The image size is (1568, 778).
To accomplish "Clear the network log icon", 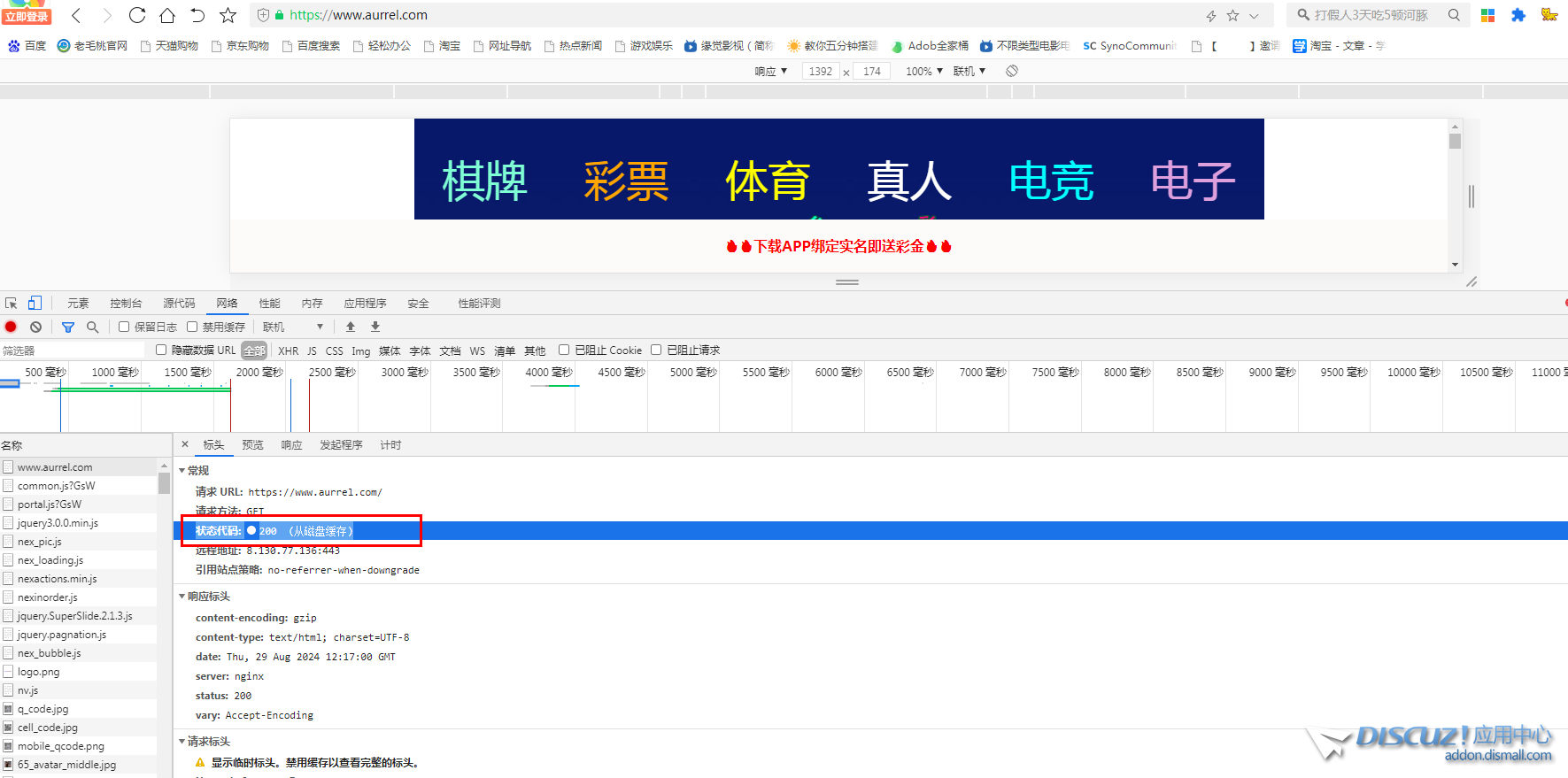I will tap(35, 327).
